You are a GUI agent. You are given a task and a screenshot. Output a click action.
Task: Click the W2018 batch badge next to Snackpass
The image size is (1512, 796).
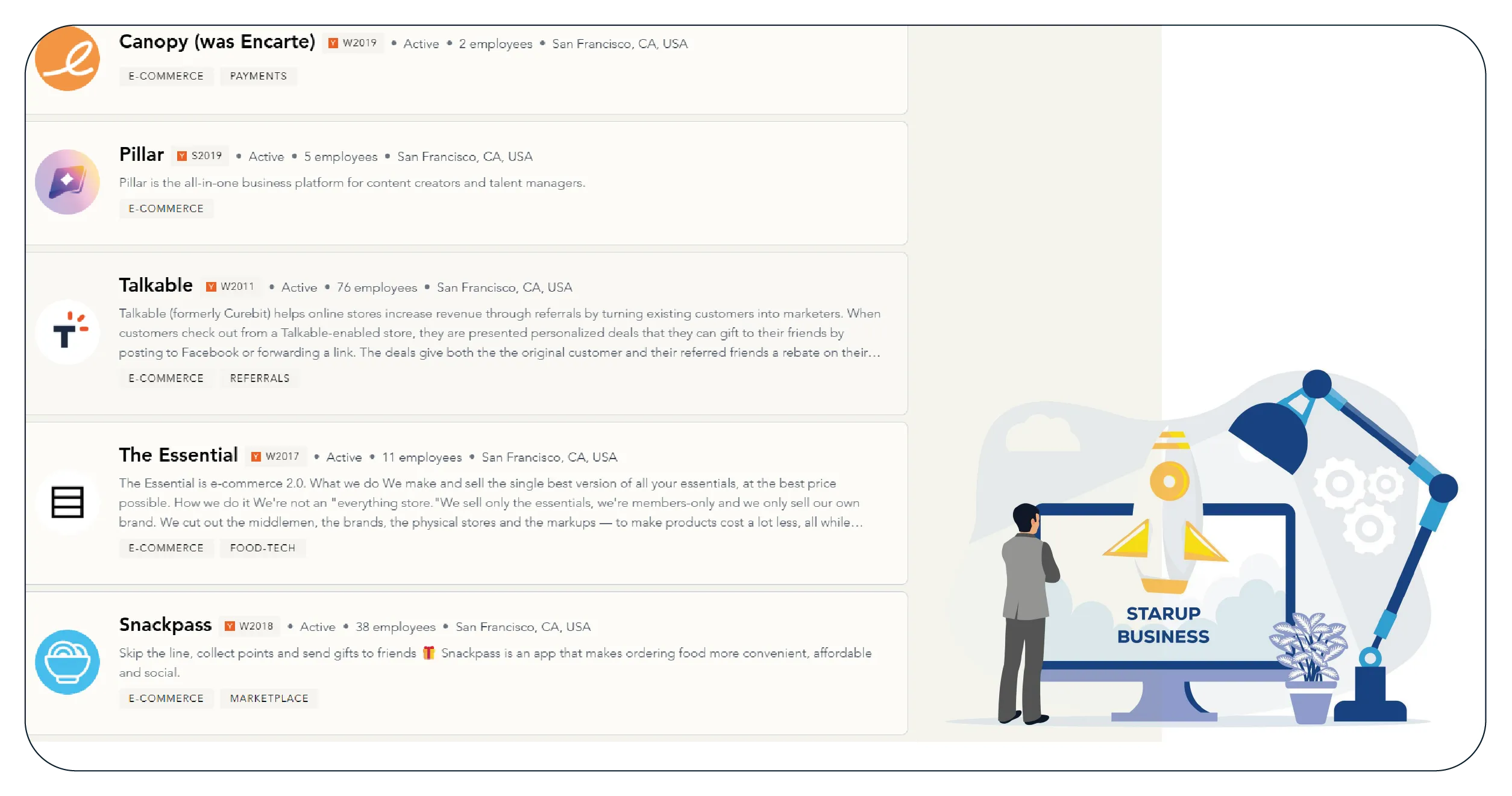coord(249,626)
